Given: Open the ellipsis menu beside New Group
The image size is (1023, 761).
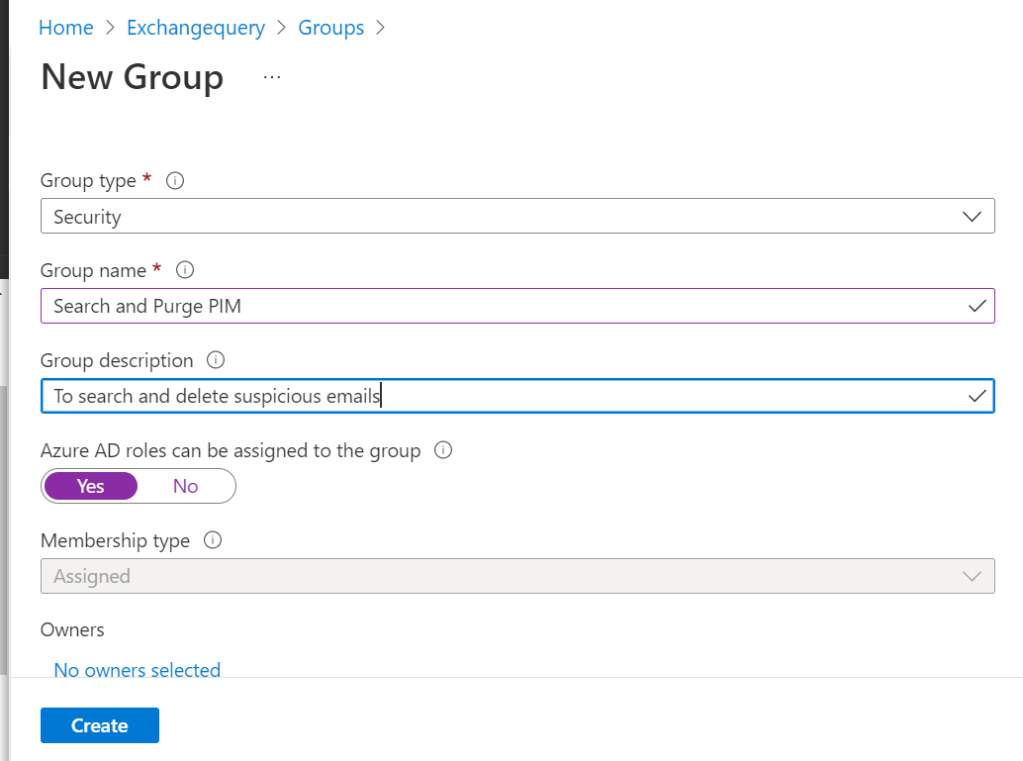Looking at the screenshot, I should tap(272, 77).
